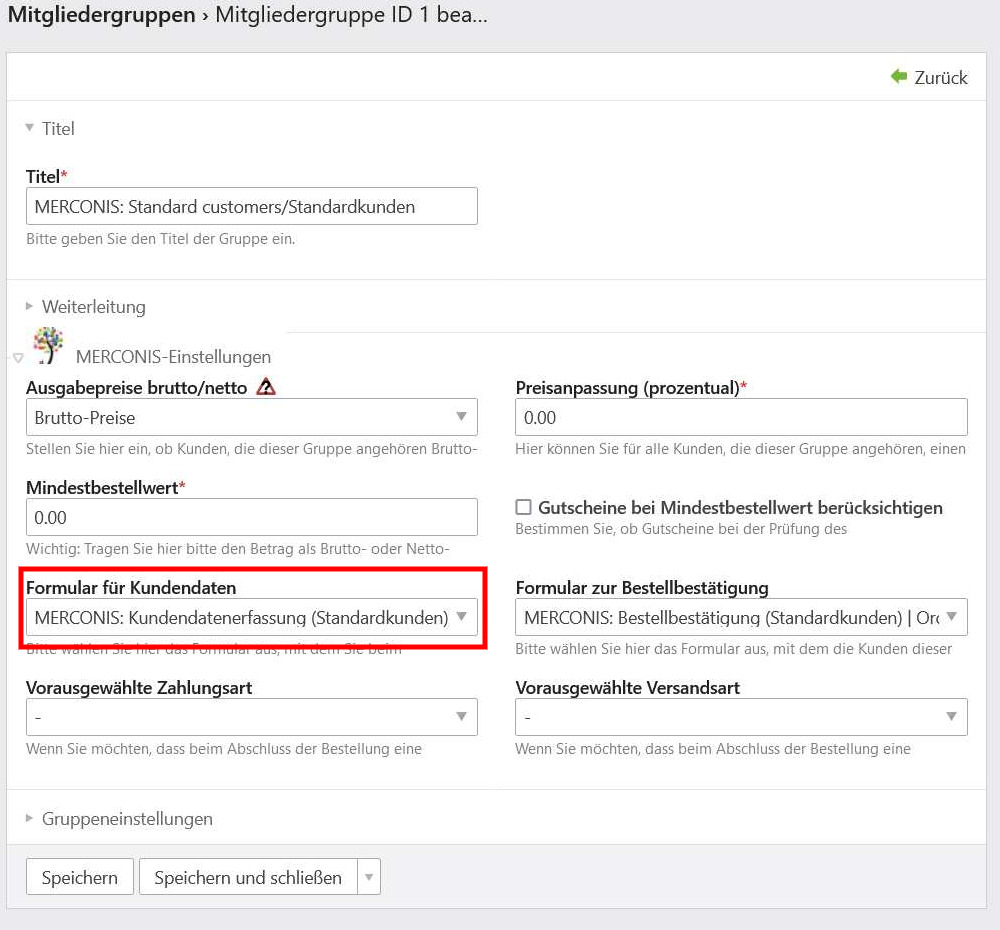The image size is (1000, 930).
Task: Click the 'Formular zur Bestellbestätigung' label
Action: point(642,587)
